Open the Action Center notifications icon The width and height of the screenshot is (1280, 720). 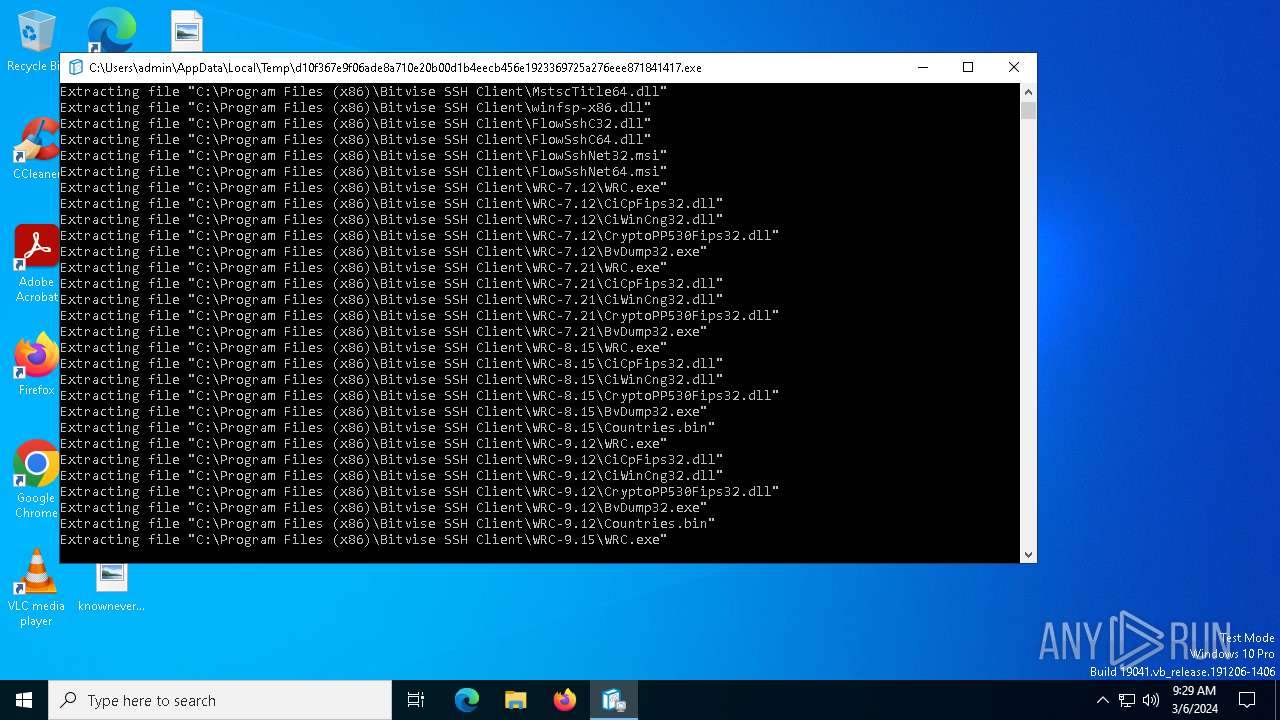[x=1247, y=700]
